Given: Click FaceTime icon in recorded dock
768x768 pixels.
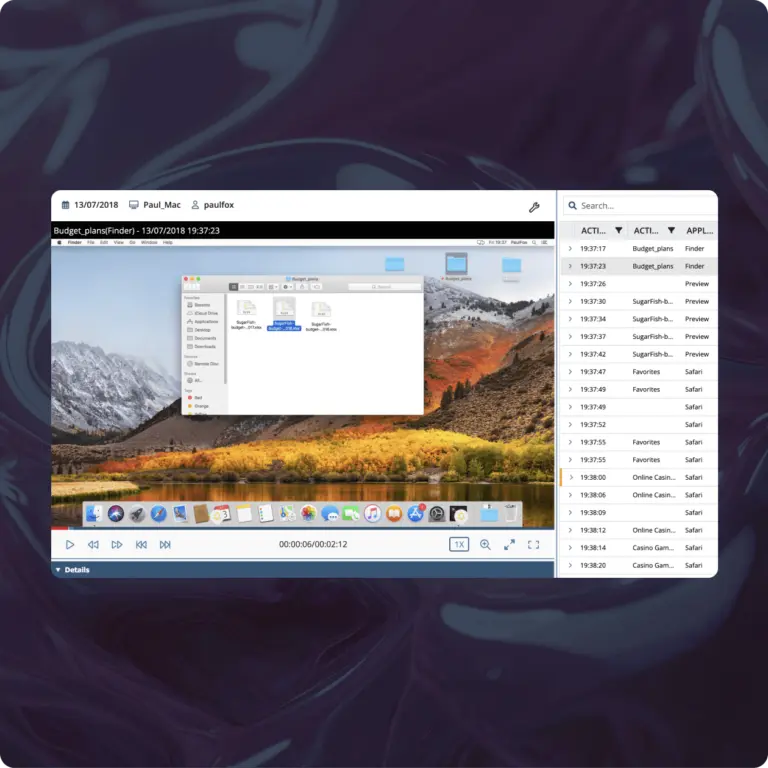Looking at the screenshot, I should click(351, 514).
